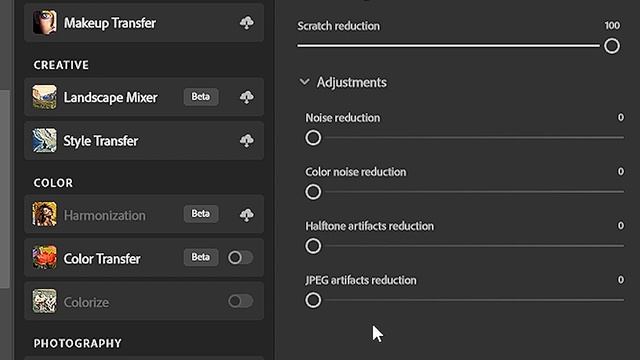The image size is (640, 360).
Task: Click the filter list vertical scrollbar
Action: click(x=4, y=189)
